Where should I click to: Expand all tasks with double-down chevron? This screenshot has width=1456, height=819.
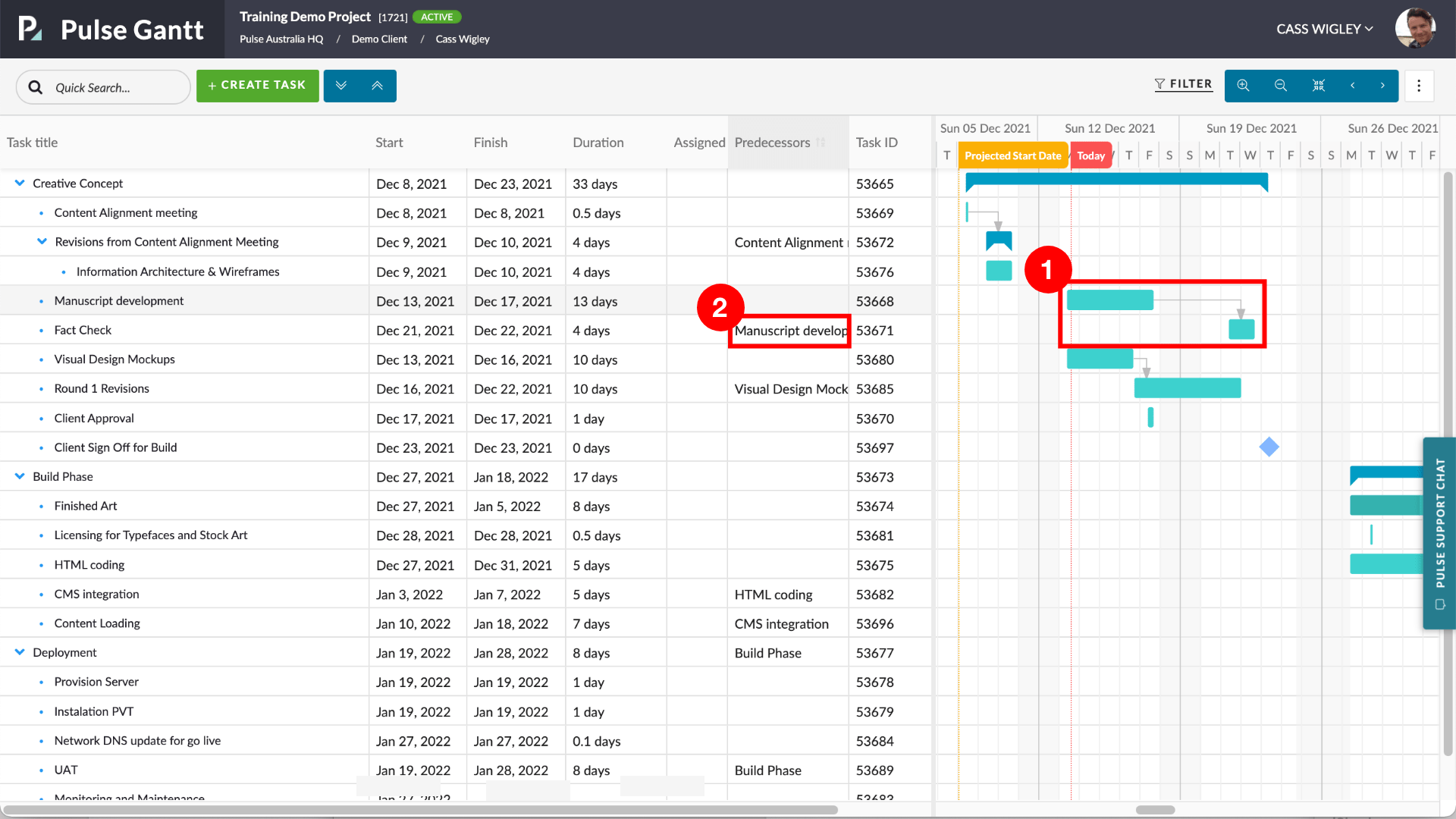click(341, 85)
